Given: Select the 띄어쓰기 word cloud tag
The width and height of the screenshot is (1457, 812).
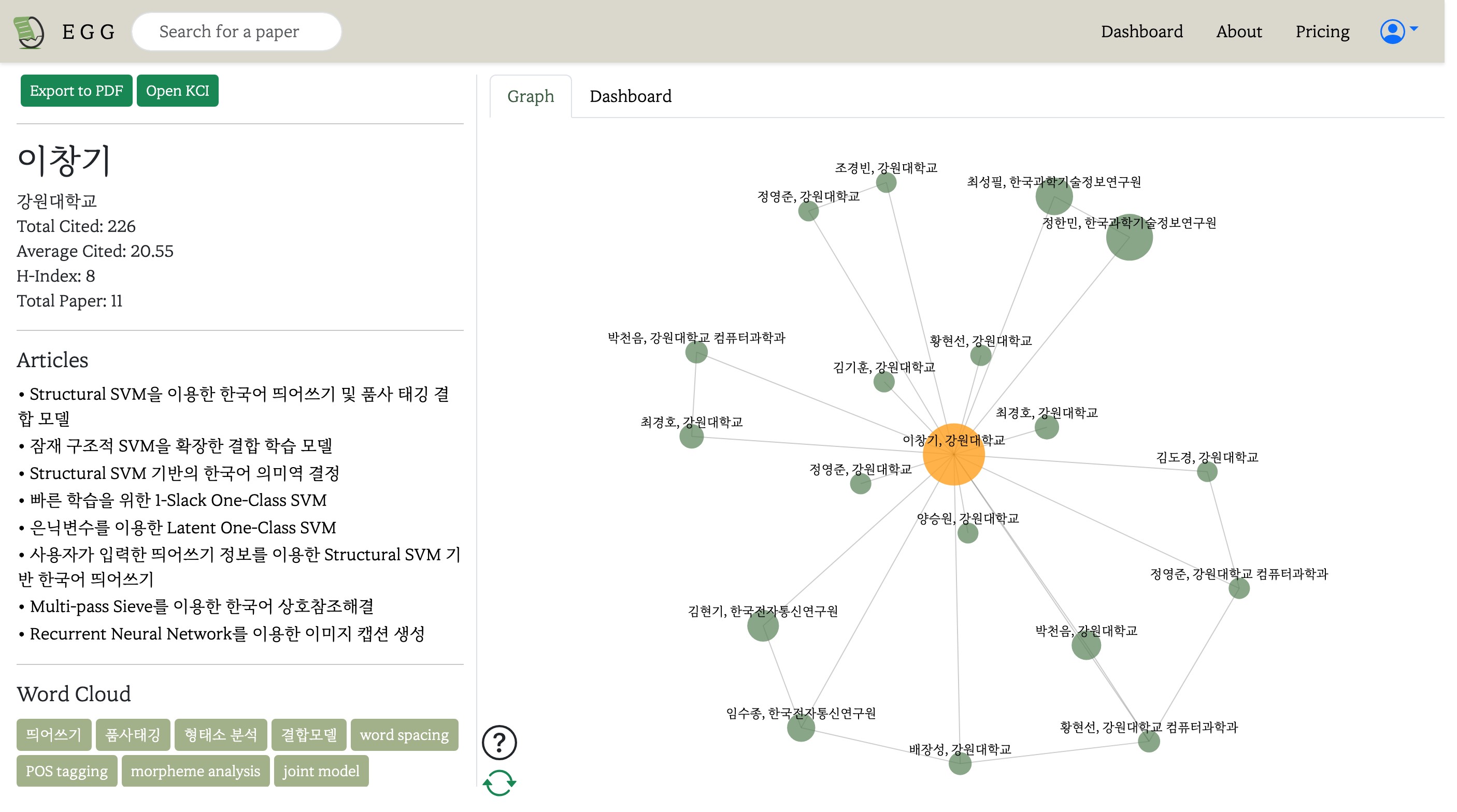Looking at the screenshot, I should [x=53, y=734].
